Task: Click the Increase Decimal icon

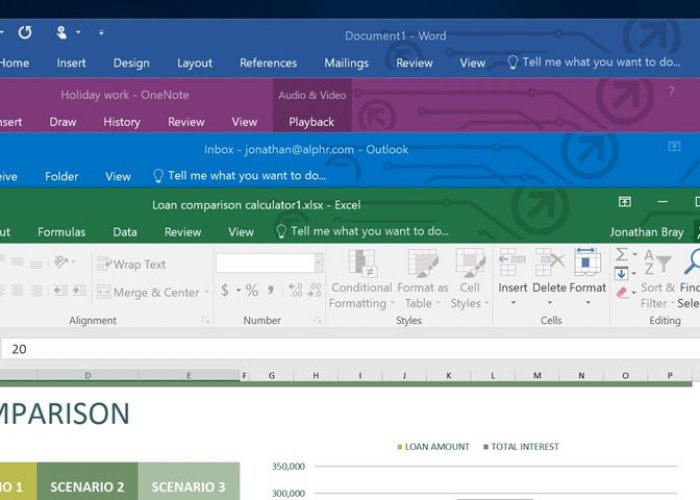Action: click(295, 290)
